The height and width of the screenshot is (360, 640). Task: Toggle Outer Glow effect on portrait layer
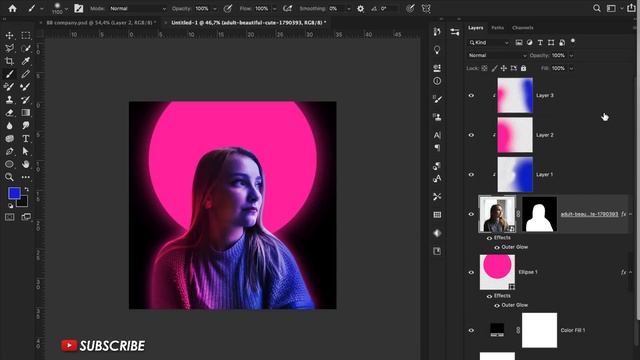[497, 247]
